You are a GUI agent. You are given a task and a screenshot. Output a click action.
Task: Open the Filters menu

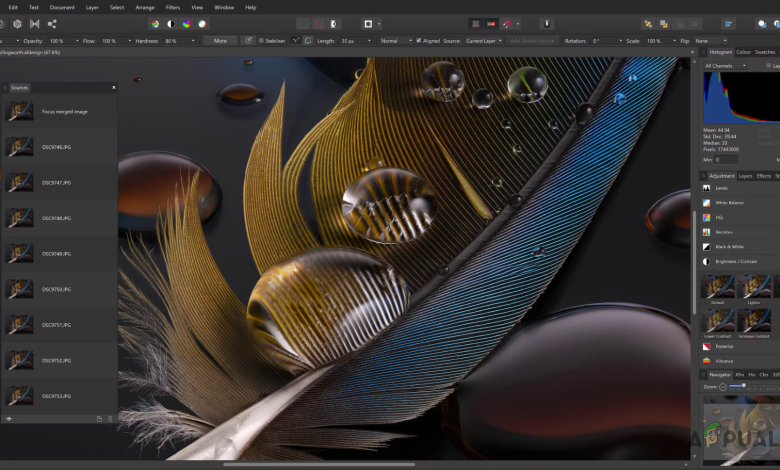coord(173,7)
